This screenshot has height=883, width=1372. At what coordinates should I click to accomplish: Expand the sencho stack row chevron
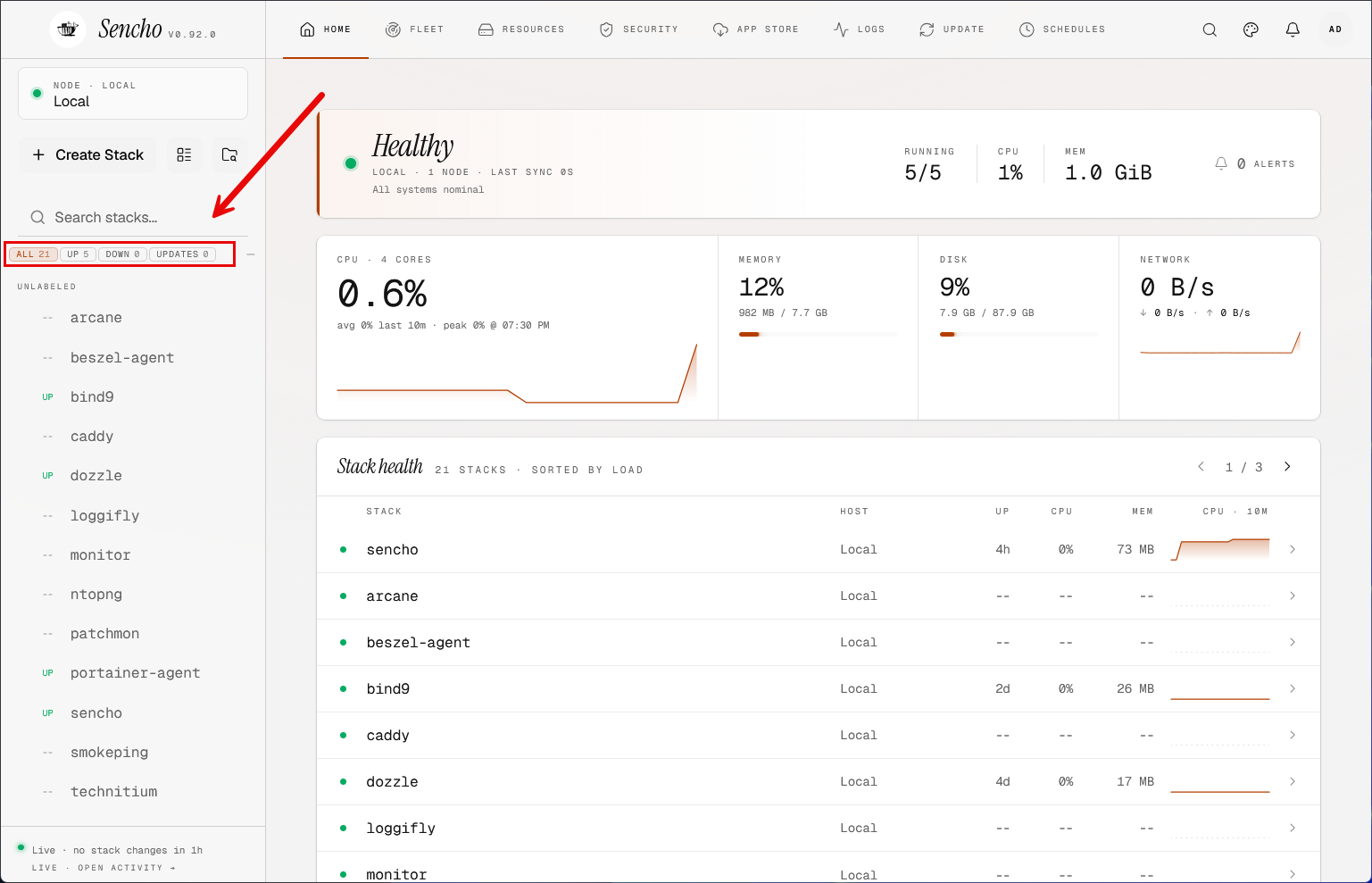tap(1293, 550)
